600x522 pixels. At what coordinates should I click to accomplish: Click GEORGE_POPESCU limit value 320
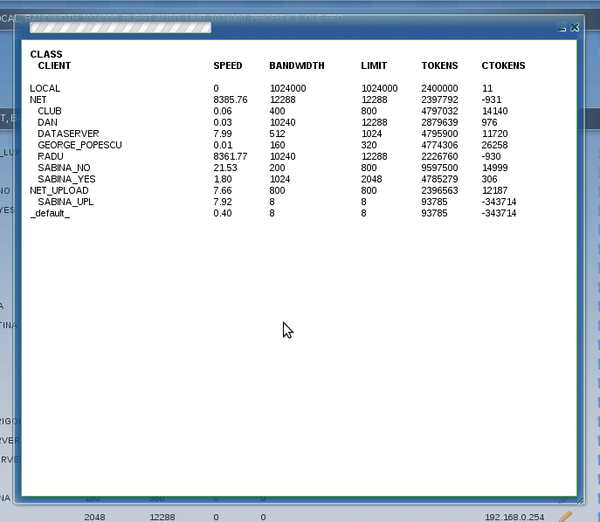pos(369,145)
